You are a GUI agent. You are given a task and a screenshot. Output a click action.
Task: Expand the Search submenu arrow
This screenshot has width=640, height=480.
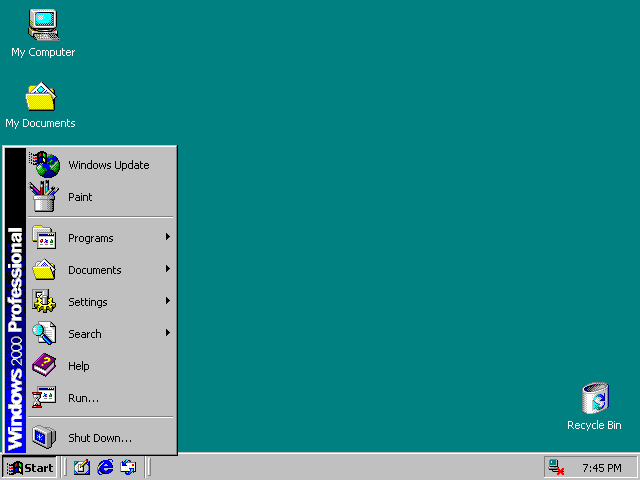click(167, 333)
